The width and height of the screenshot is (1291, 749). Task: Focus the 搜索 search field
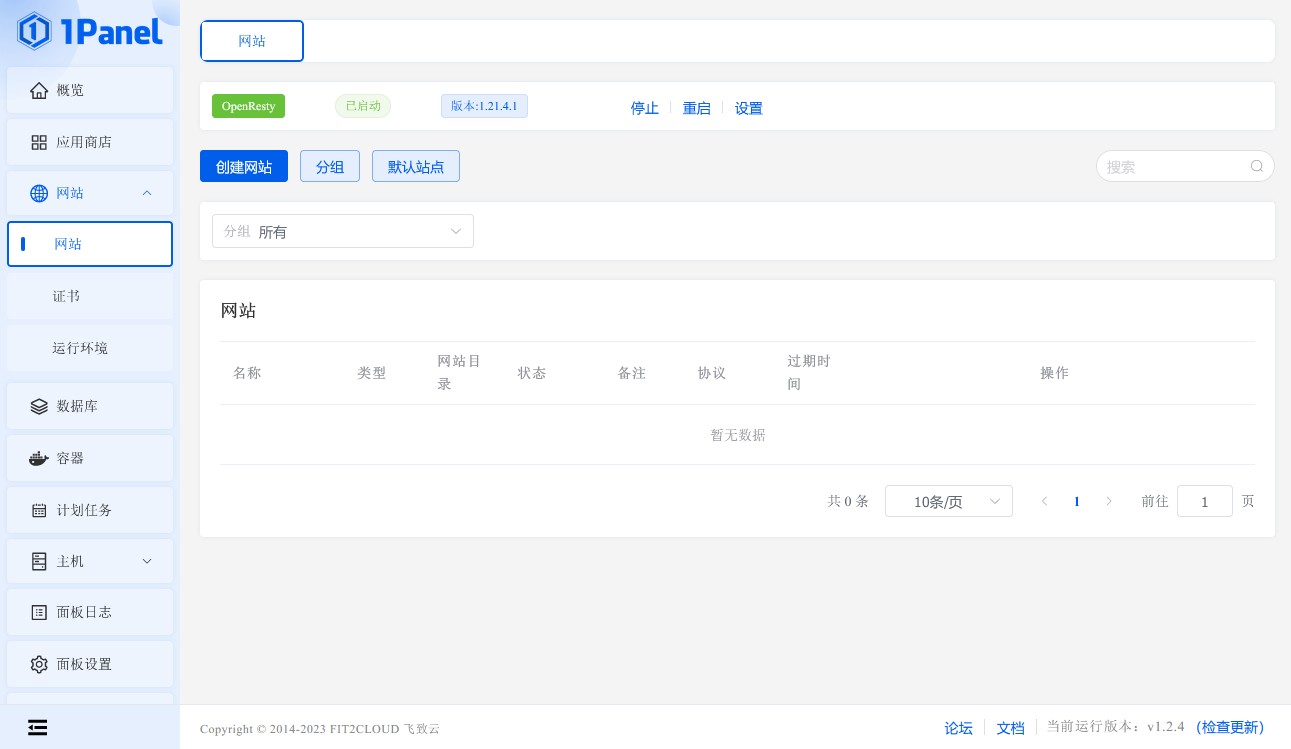point(1185,166)
